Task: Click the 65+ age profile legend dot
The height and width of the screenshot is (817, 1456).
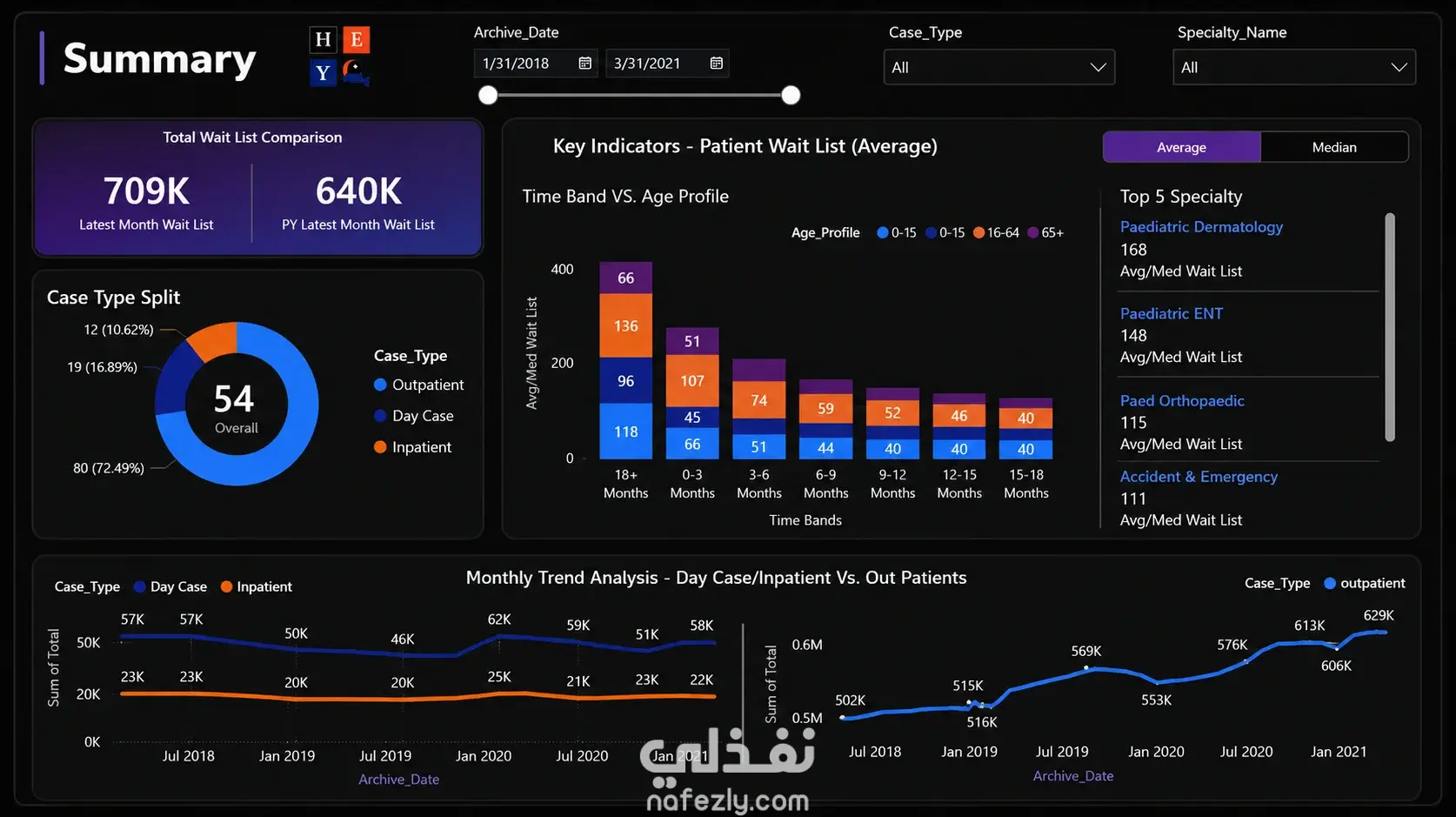Action: [1033, 232]
